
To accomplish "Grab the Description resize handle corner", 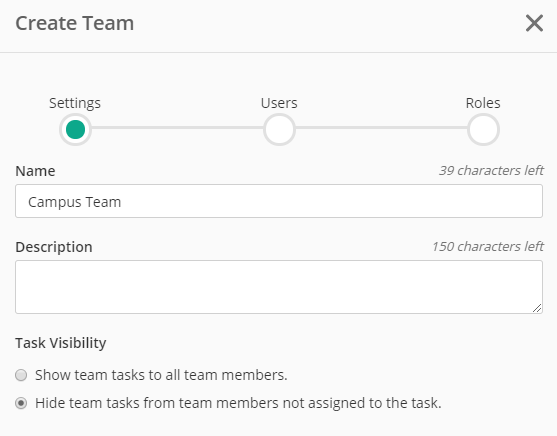I will 537,308.
